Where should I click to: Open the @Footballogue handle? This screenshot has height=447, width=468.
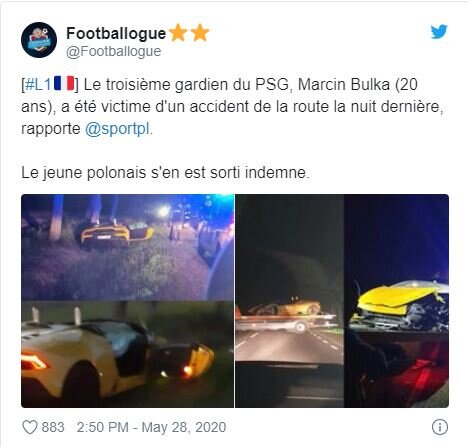point(113,51)
